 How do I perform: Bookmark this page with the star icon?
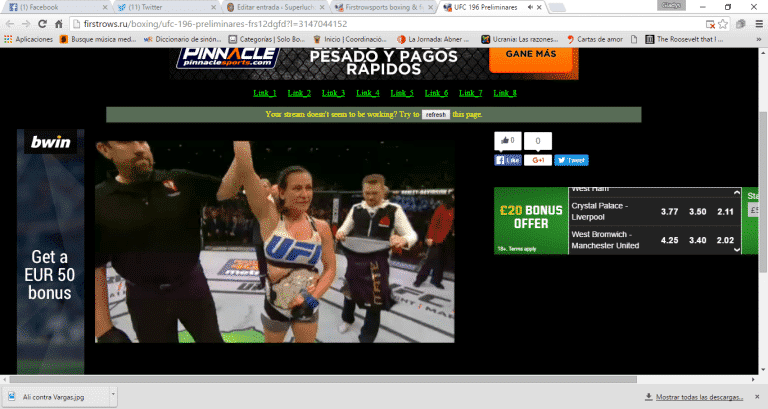723,24
